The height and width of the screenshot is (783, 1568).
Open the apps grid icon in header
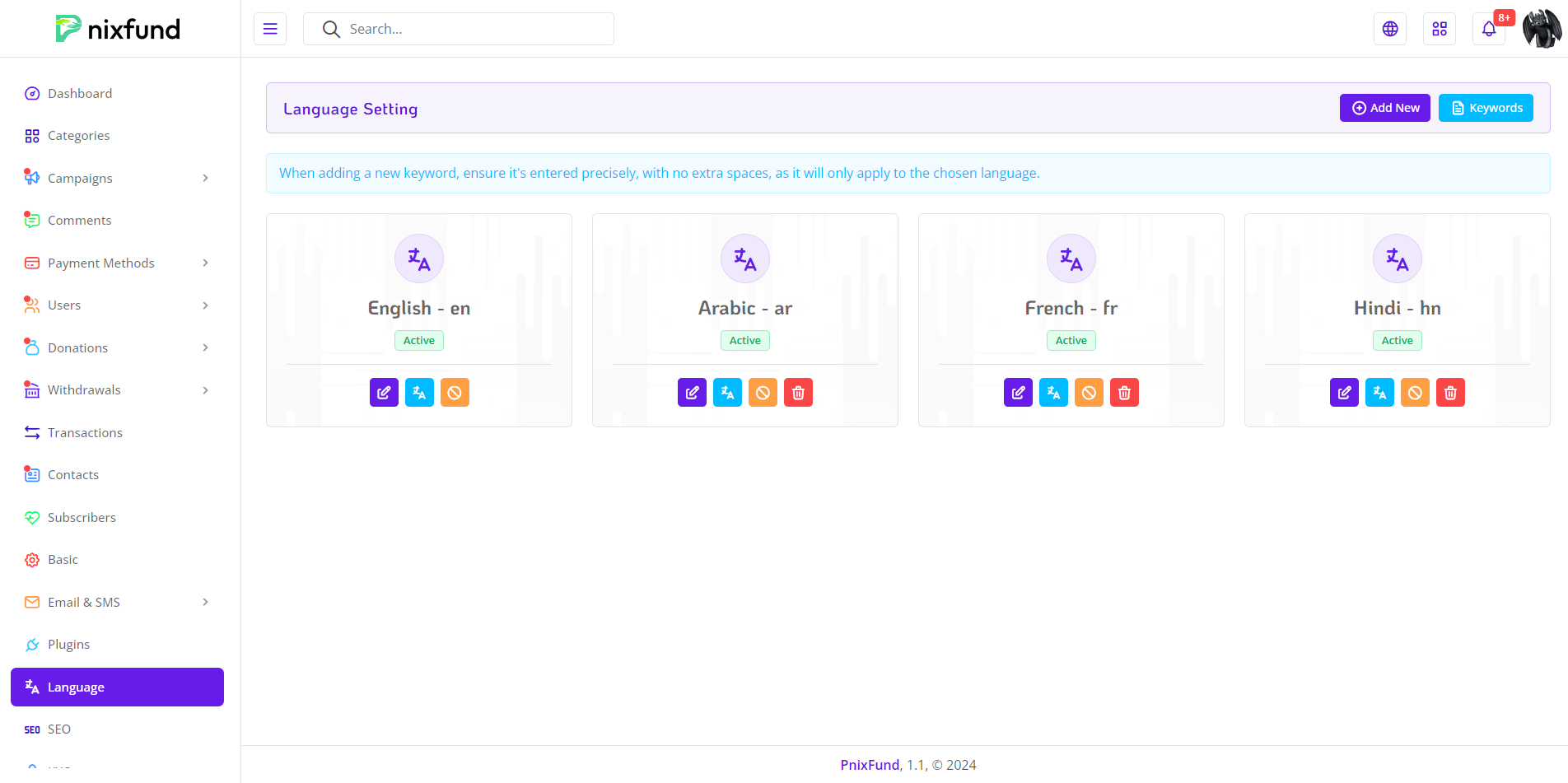pos(1440,29)
